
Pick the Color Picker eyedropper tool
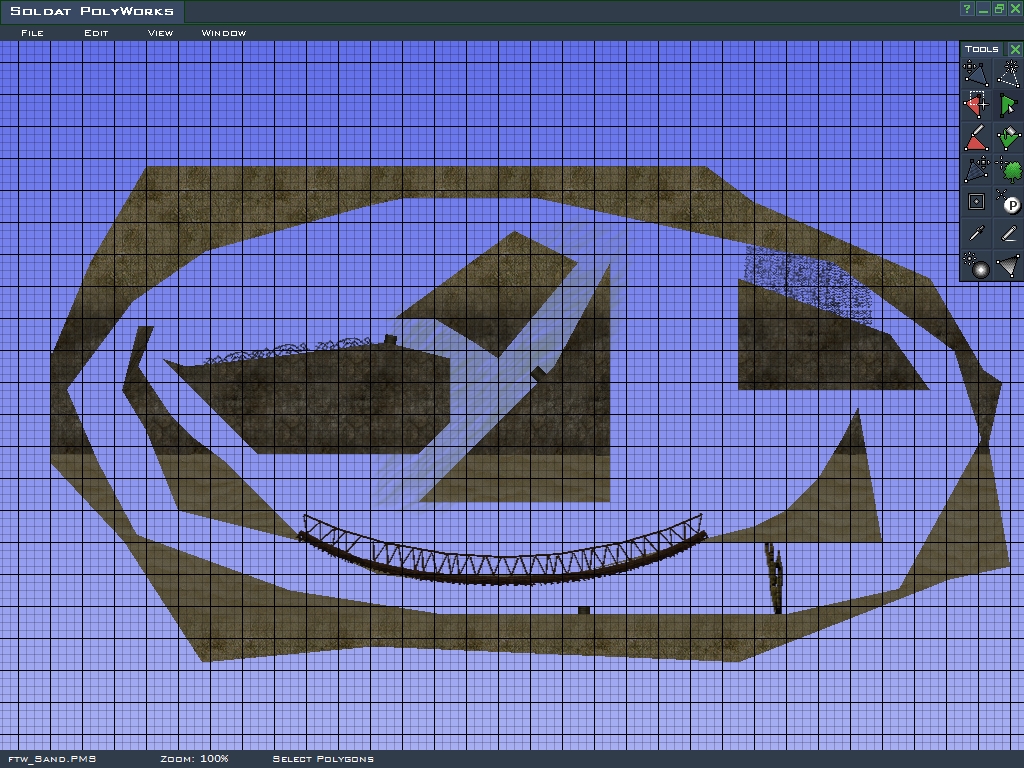(x=976, y=234)
